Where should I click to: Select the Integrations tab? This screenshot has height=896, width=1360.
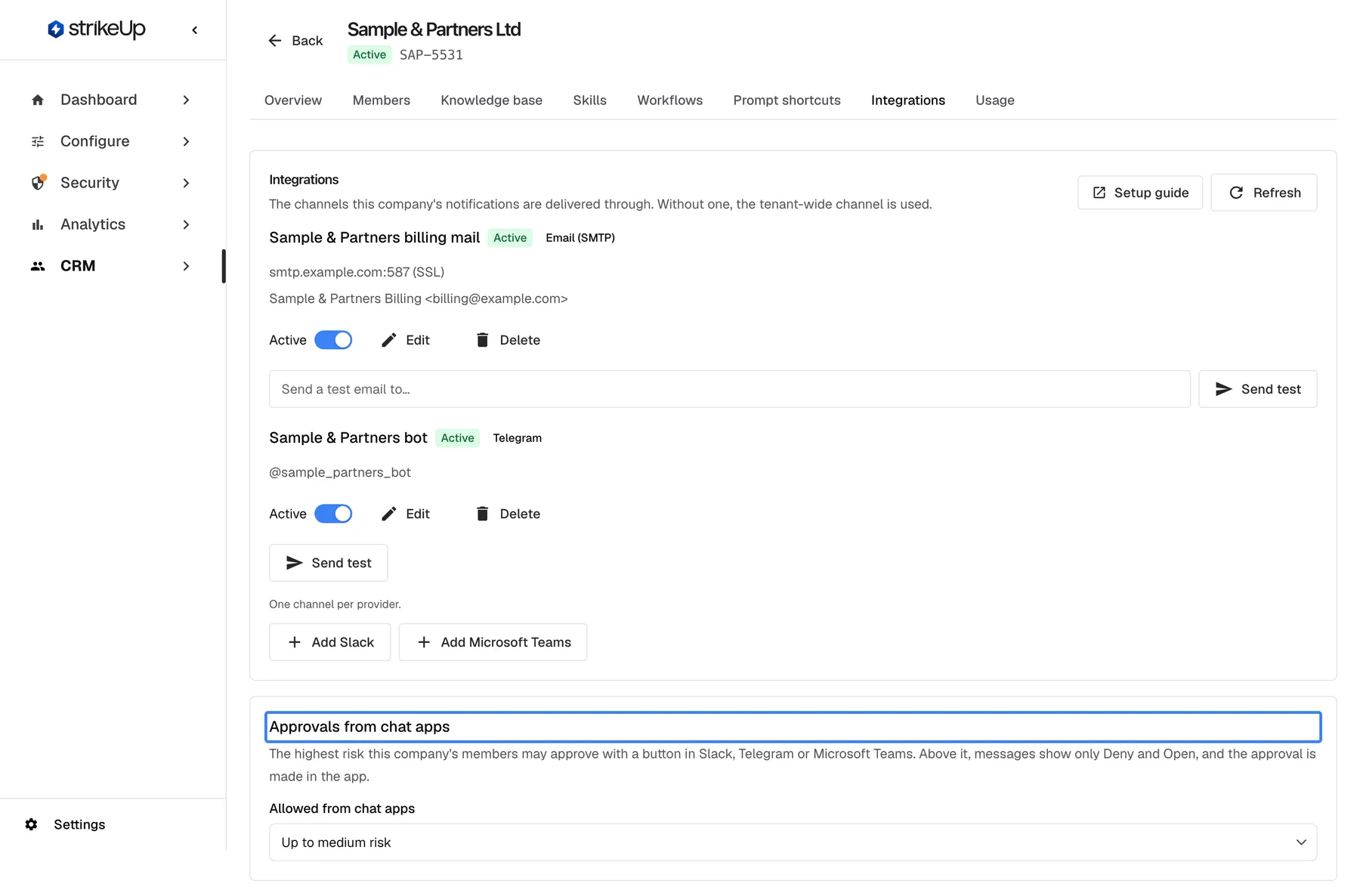908,100
